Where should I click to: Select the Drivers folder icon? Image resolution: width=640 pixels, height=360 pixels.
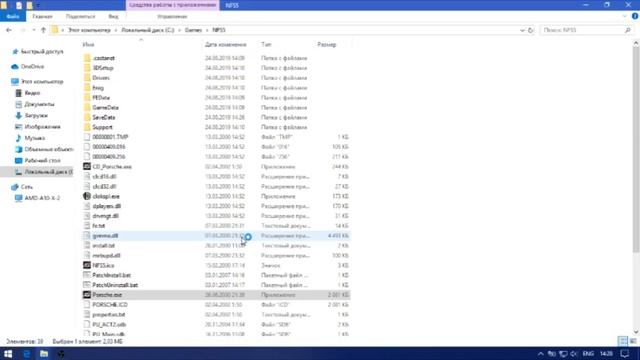pyautogui.click(x=87, y=78)
